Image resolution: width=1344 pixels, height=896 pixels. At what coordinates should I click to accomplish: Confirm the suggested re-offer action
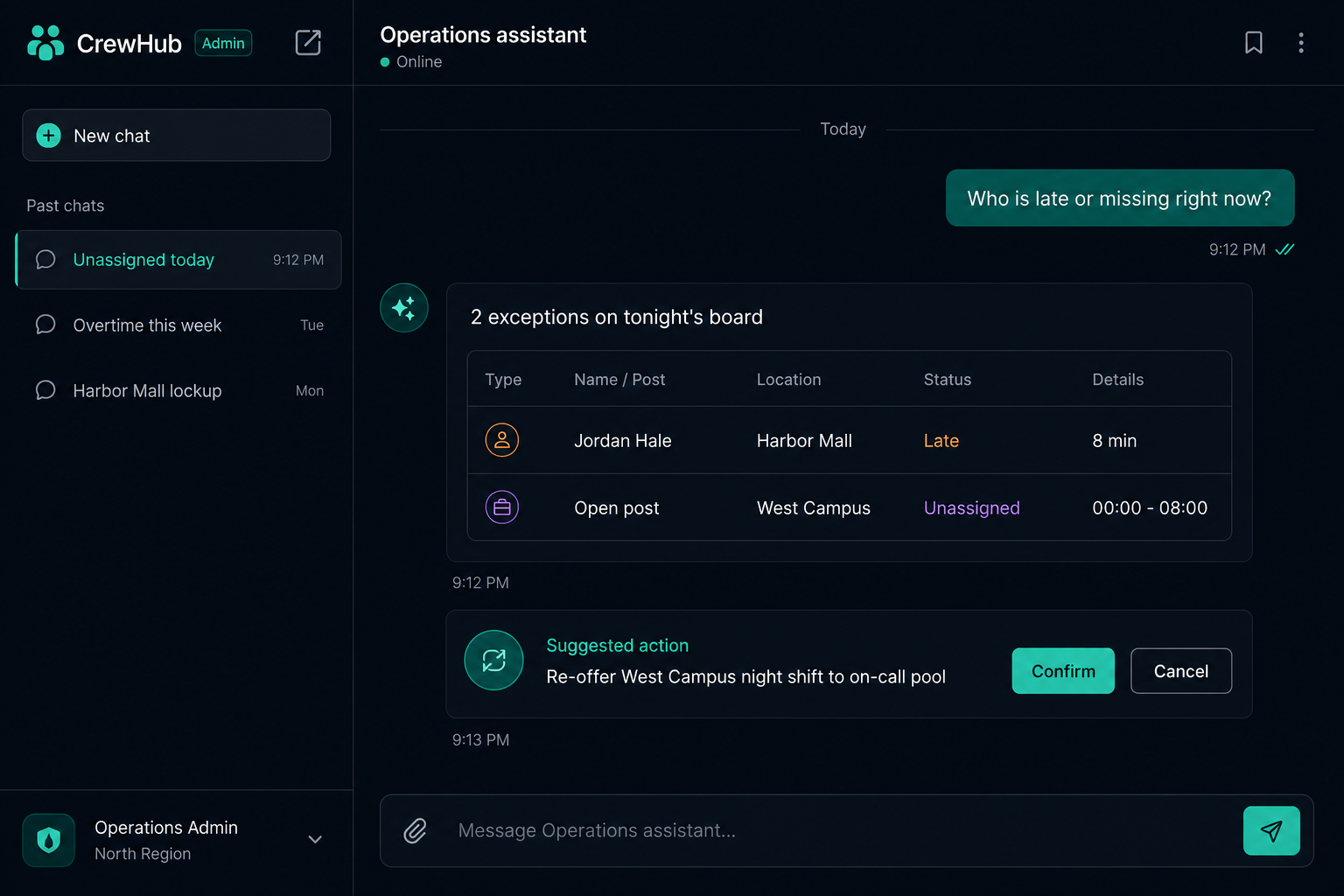[1063, 671]
